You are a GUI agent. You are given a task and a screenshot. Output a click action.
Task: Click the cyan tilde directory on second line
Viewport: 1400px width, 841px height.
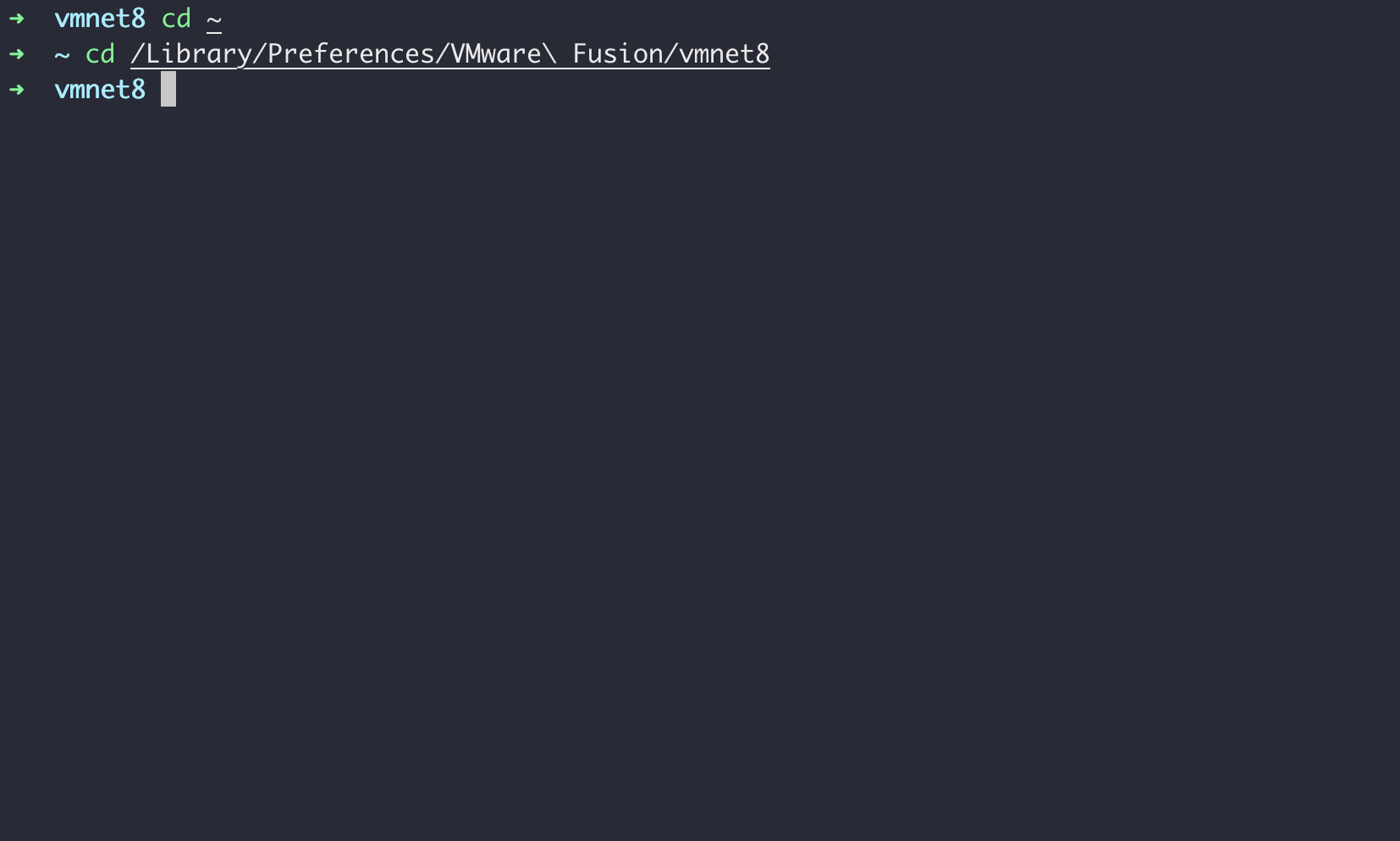pos(62,55)
